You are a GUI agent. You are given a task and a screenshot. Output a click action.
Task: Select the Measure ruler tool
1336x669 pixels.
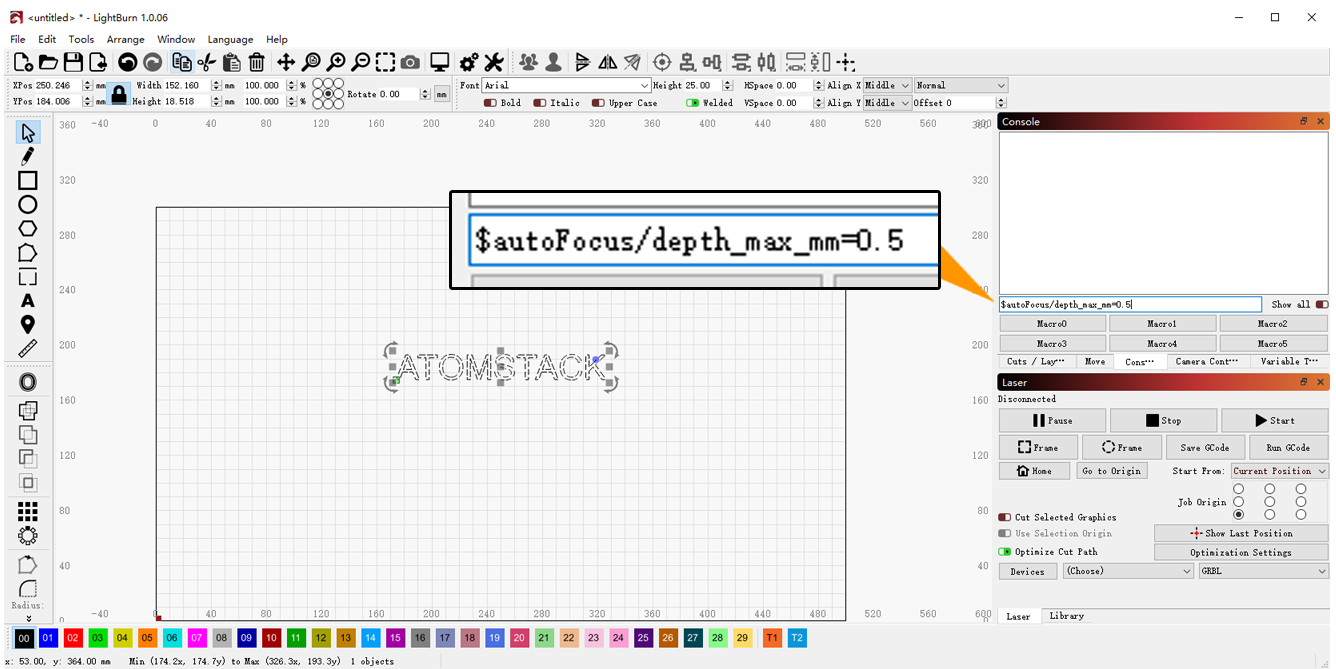click(x=27, y=348)
